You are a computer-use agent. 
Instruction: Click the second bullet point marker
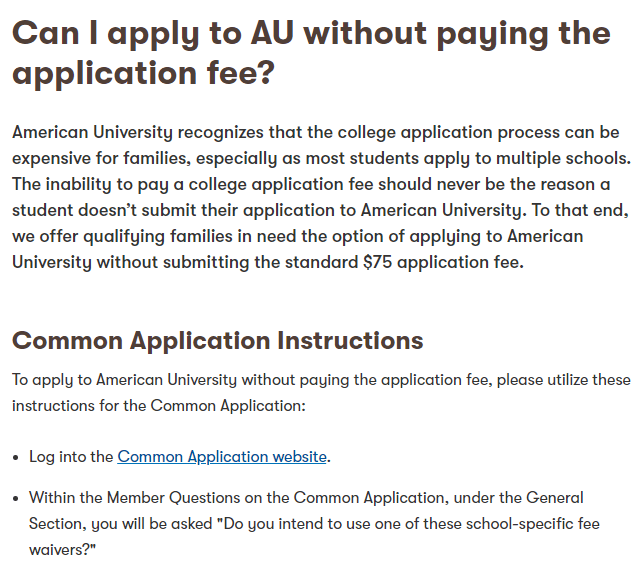coord(17,498)
